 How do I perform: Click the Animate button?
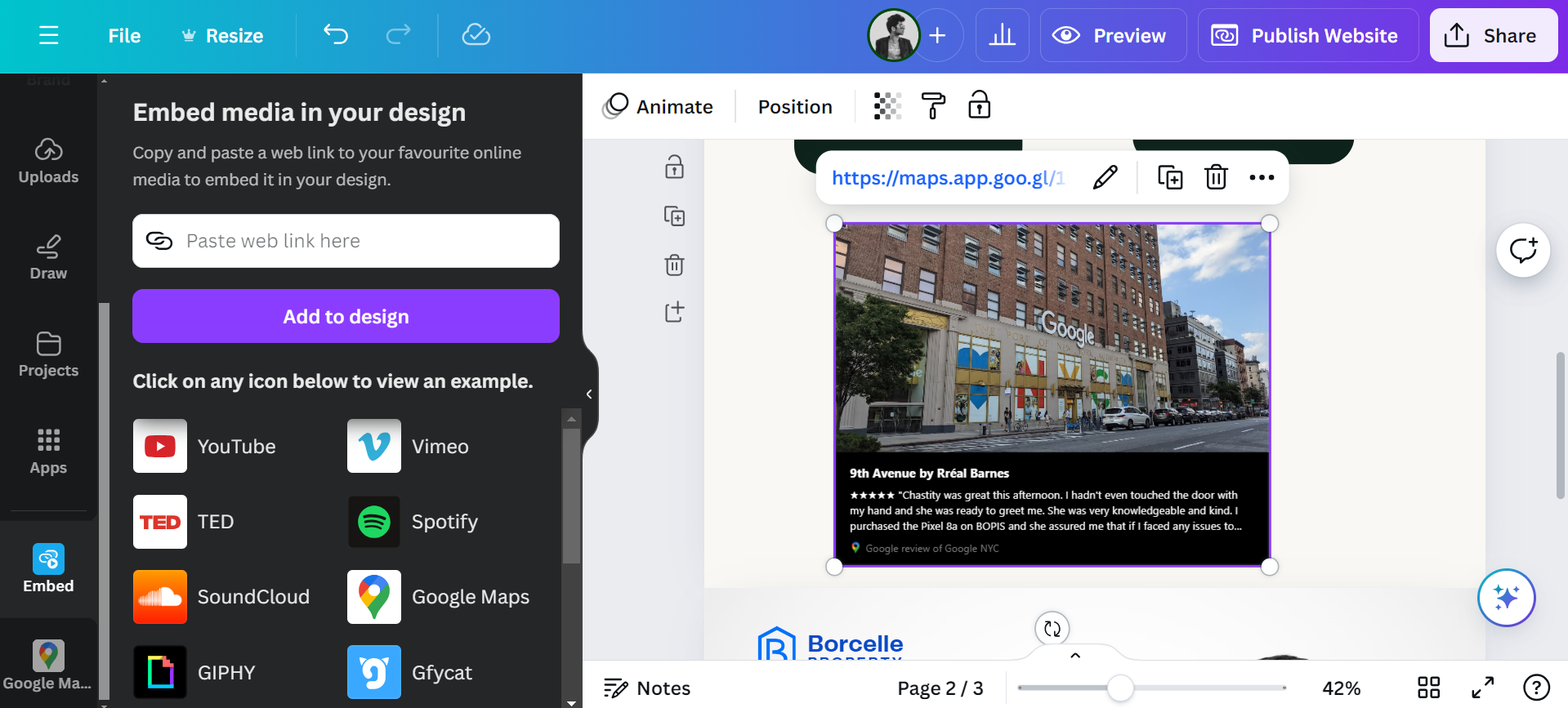(658, 106)
